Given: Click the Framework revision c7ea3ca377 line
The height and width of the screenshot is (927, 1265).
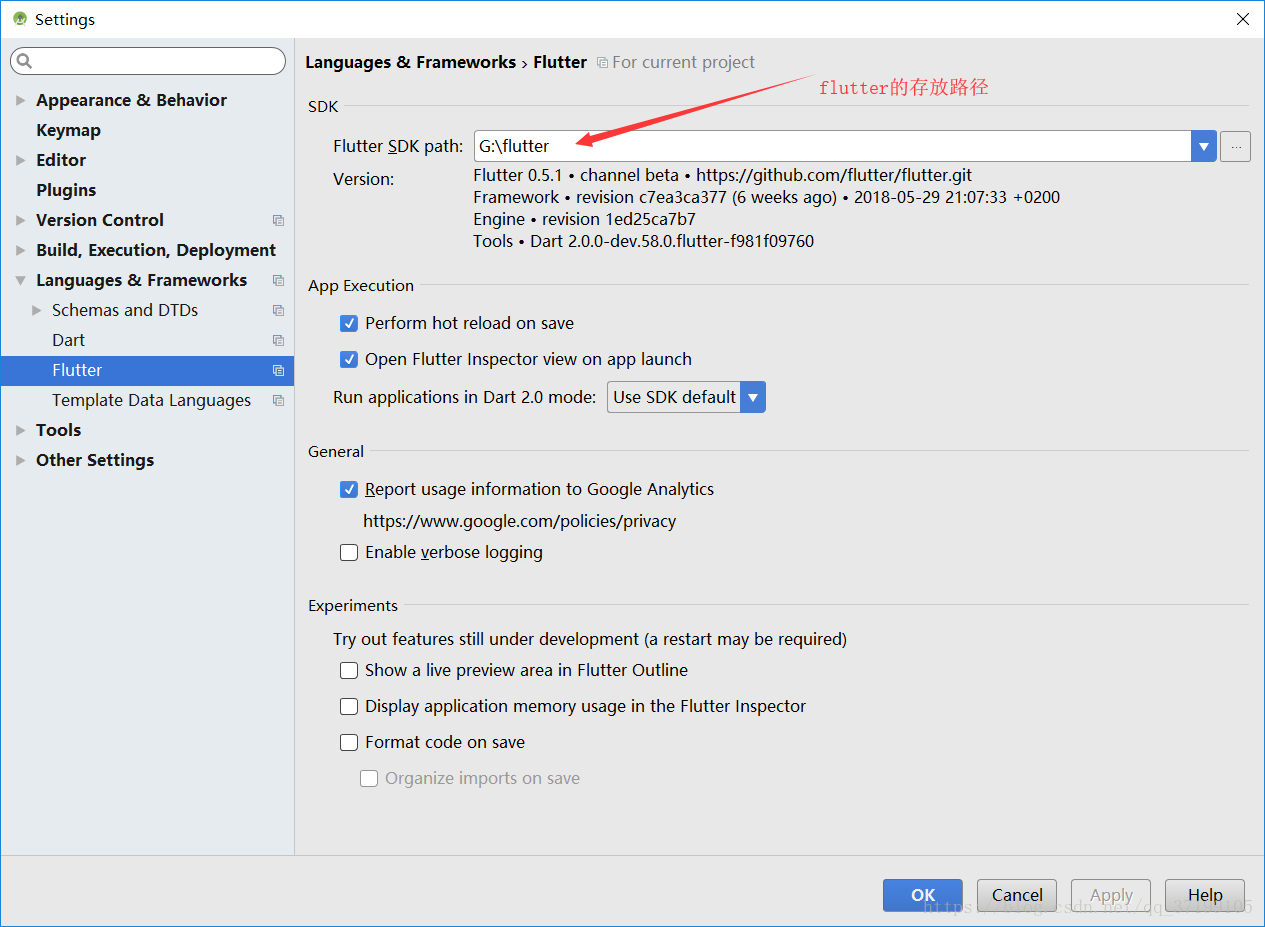Looking at the screenshot, I should point(766,197).
